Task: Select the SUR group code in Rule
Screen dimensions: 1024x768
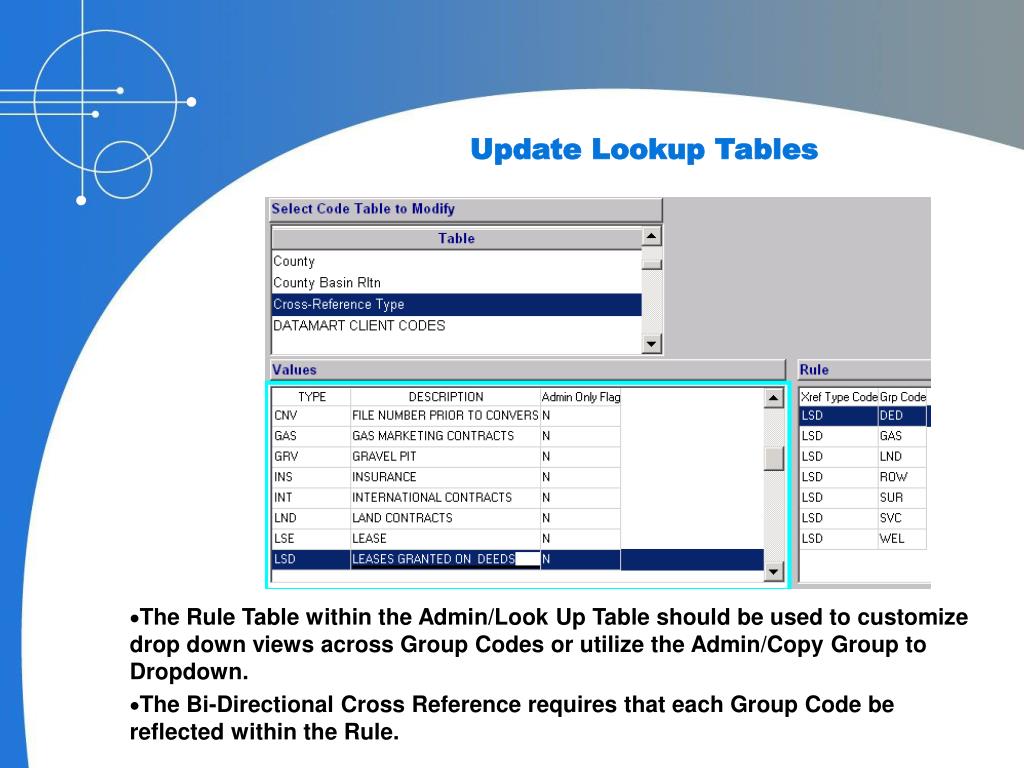Action: [x=903, y=498]
